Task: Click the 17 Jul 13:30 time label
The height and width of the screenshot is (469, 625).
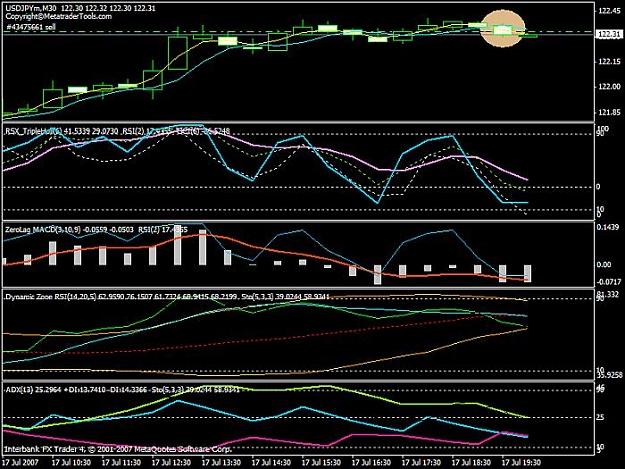Action: click(221, 463)
